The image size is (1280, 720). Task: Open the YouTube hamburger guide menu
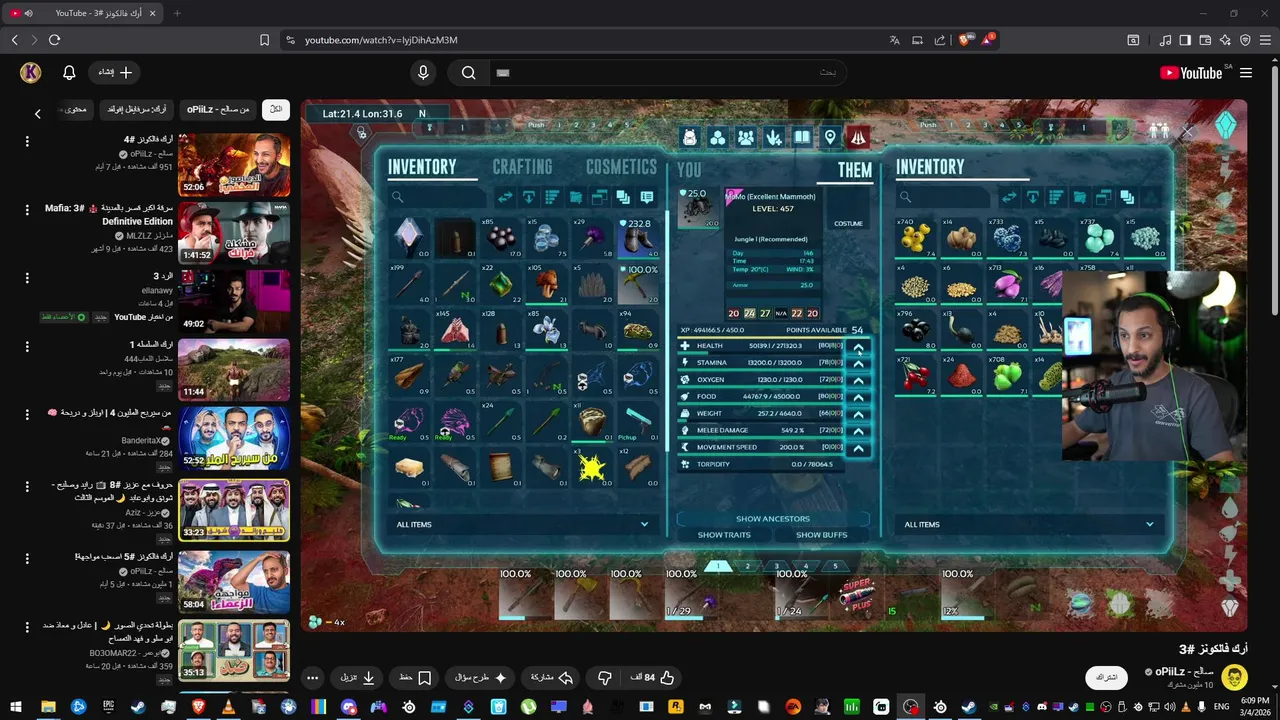(x=1246, y=72)
